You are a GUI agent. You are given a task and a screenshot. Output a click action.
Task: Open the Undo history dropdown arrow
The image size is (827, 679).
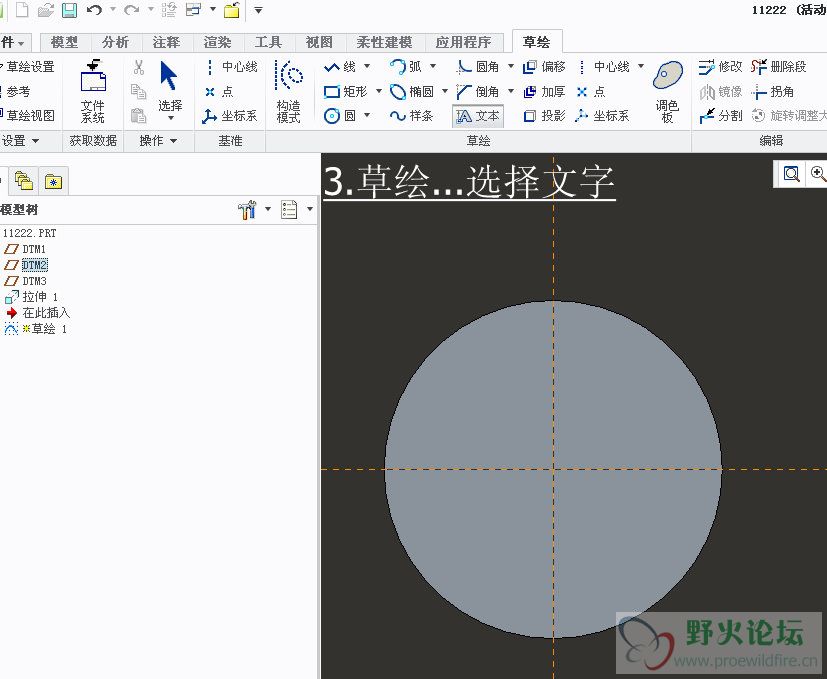pos(112,9)
